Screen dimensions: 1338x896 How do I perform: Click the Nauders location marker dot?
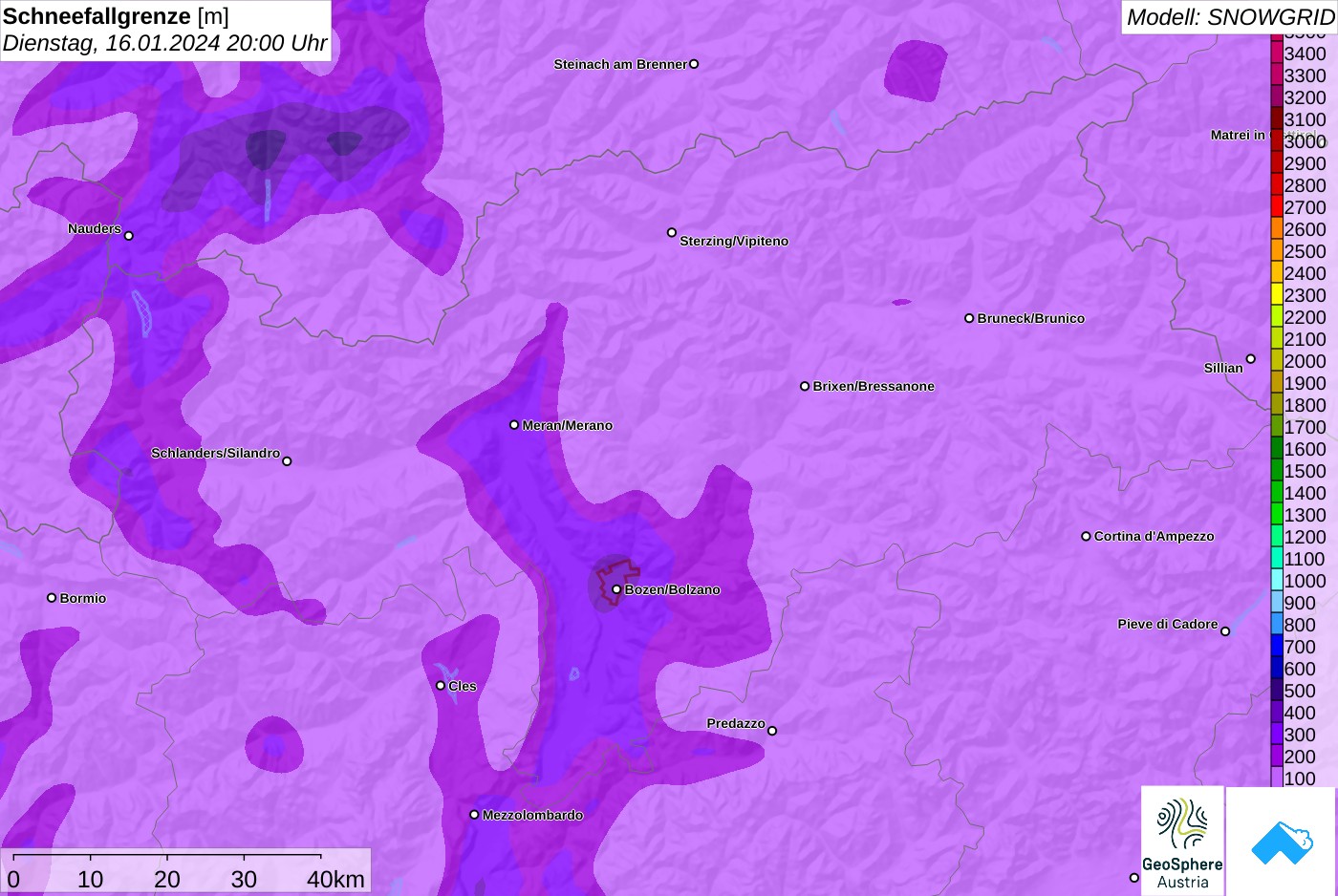click(129, 236)
